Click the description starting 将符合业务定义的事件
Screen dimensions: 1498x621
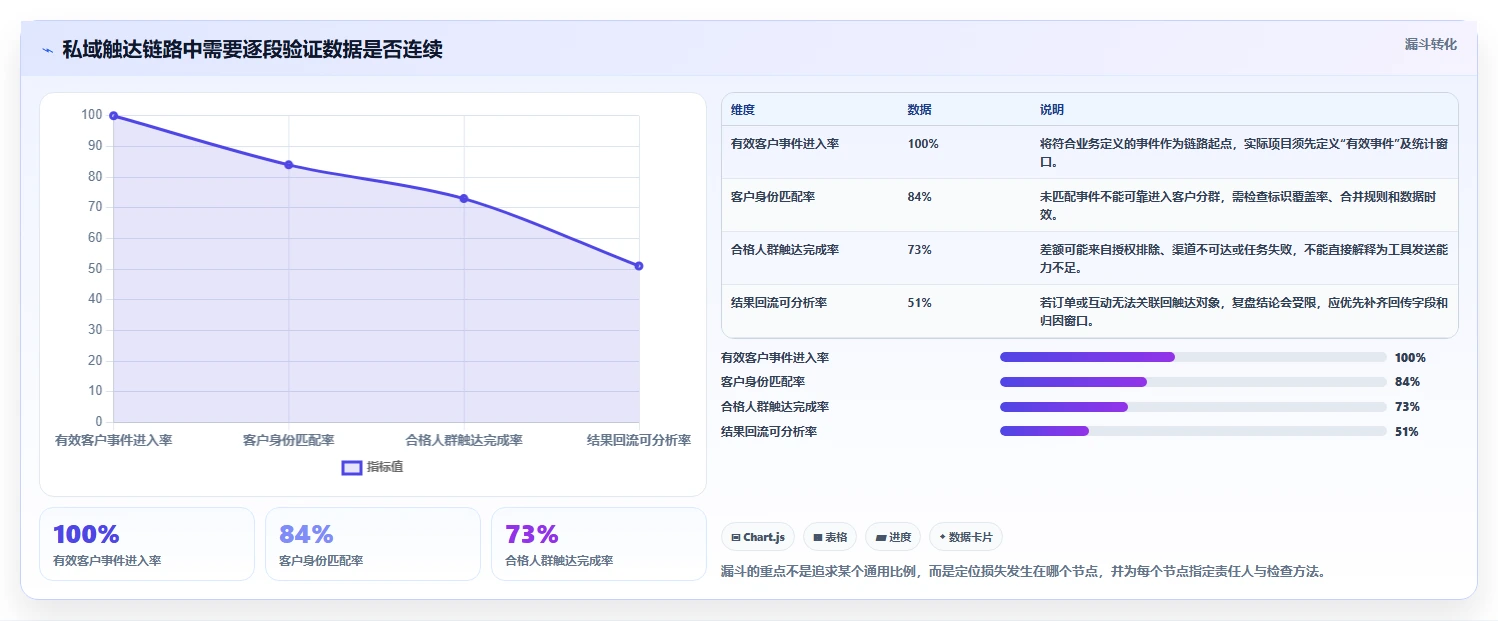pyautogui.click(x=1244, y=153)
